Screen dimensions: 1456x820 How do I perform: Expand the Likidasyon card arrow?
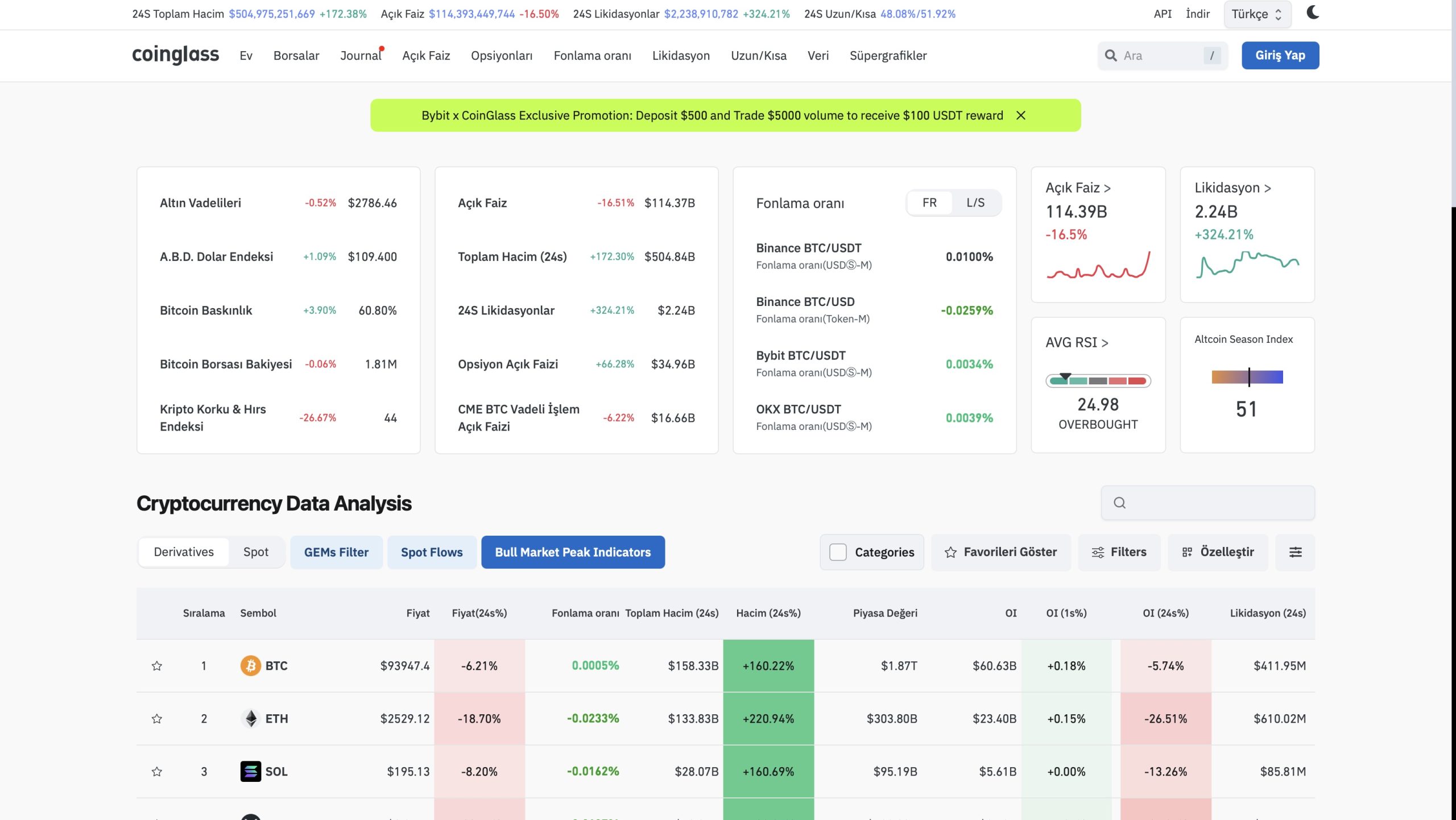tap(1267, 188)
